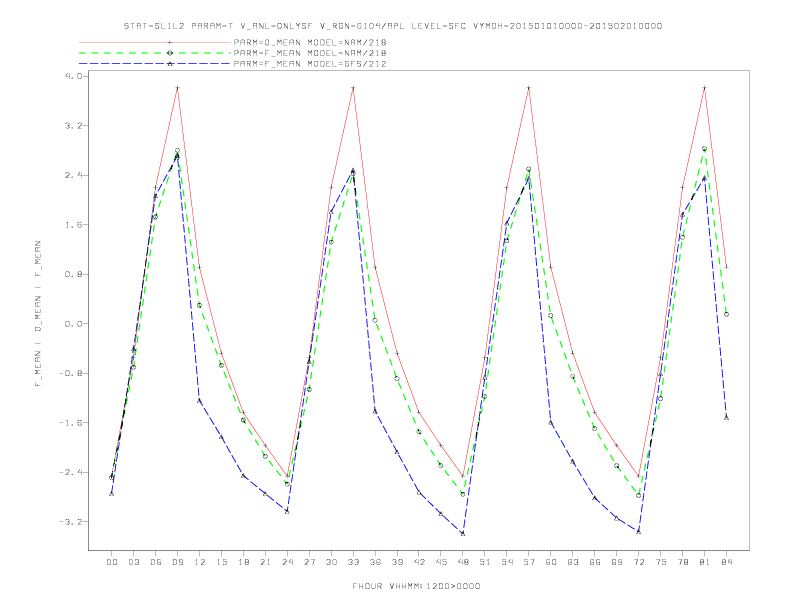Click the x-axis tick label 27
Image resolution: width=792 pixels, height=612 pixels.
tap(309, 562)
